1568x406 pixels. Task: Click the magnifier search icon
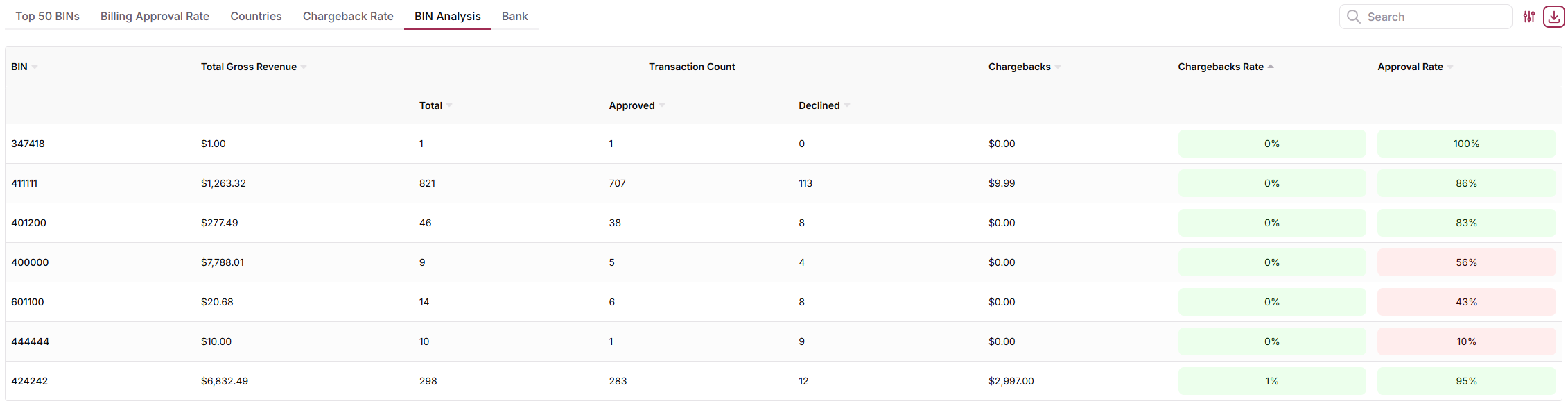1353,17
